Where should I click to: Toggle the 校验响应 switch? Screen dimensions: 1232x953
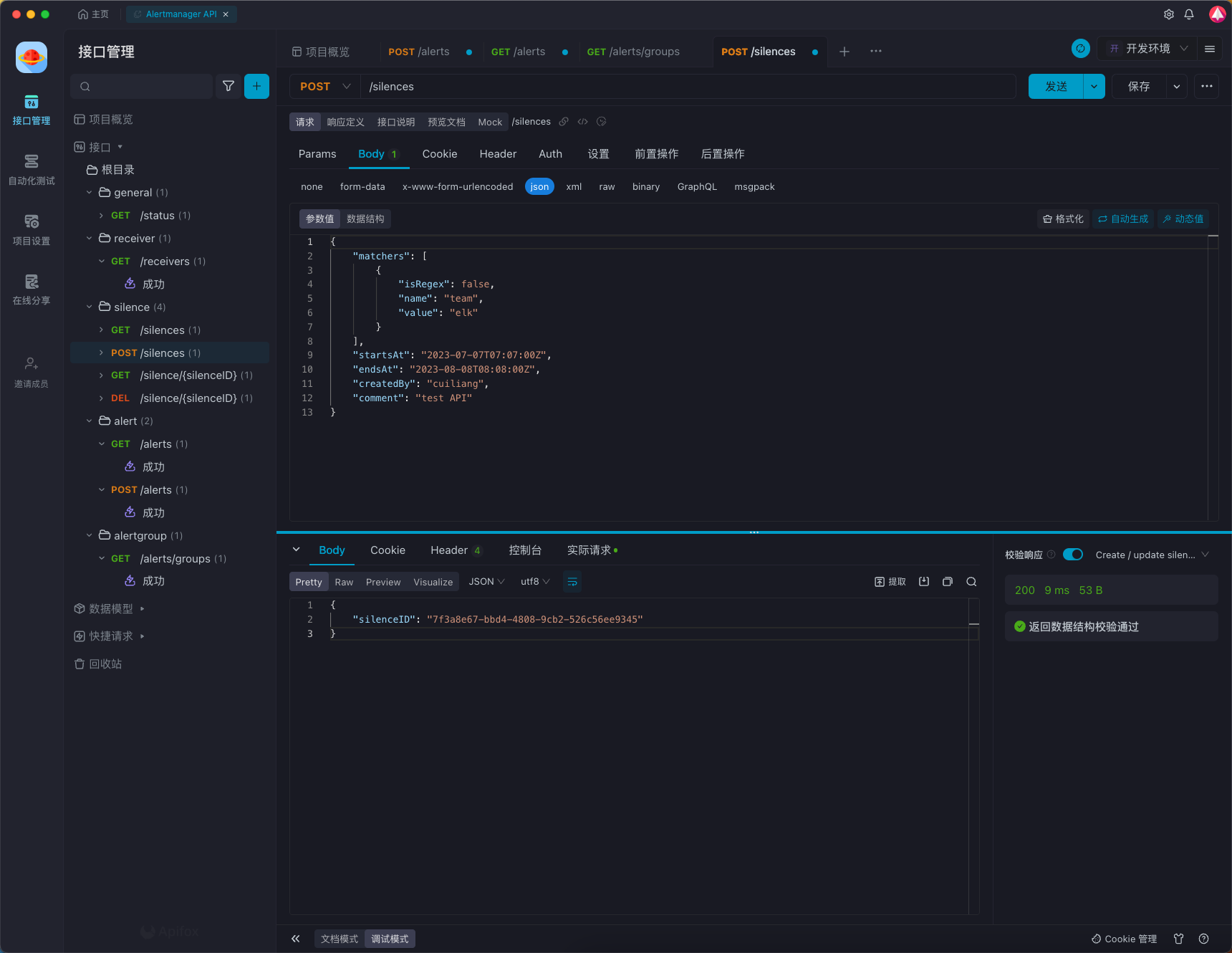click(x=1072, y=555)
